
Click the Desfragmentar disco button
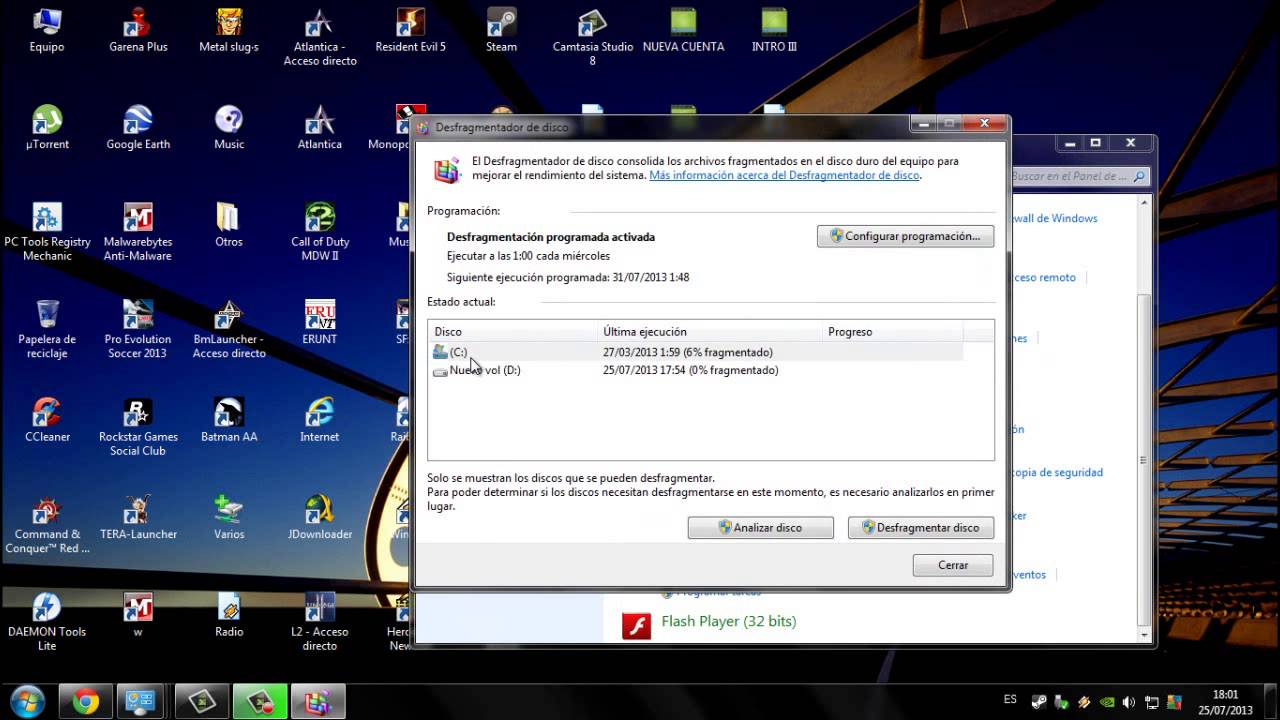tap(920, 527)
